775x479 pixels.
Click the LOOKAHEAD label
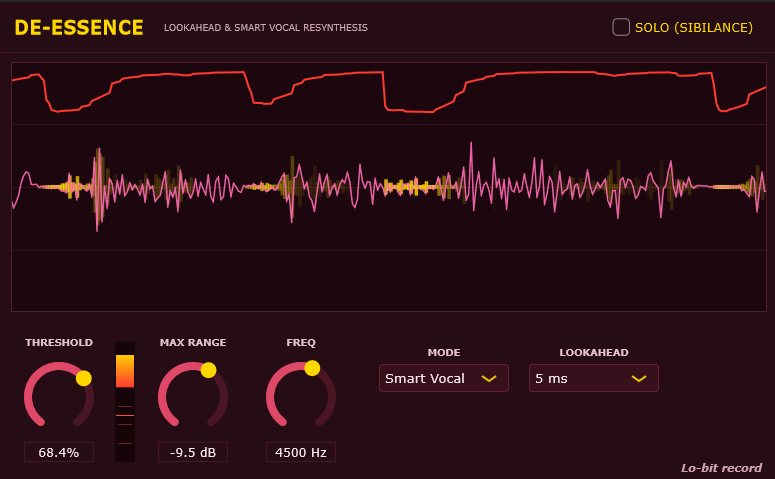594,352
